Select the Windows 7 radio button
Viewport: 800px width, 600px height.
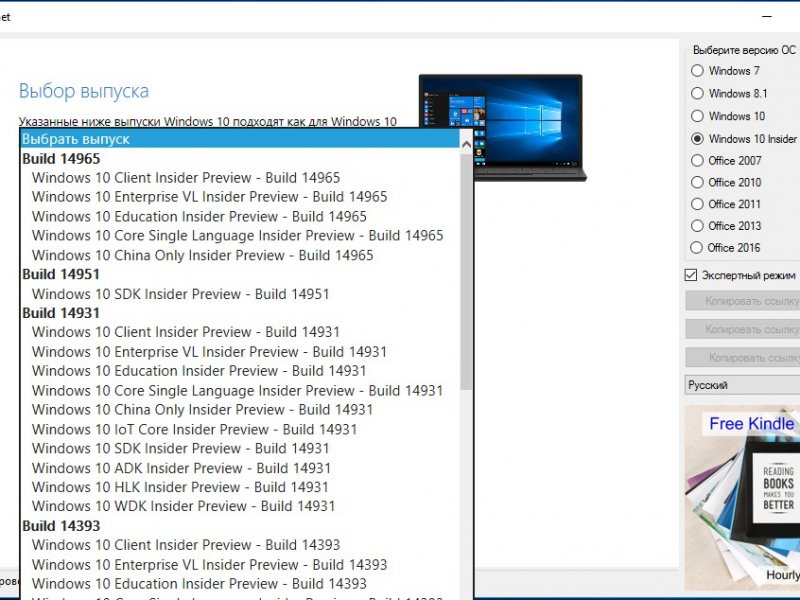697,71
